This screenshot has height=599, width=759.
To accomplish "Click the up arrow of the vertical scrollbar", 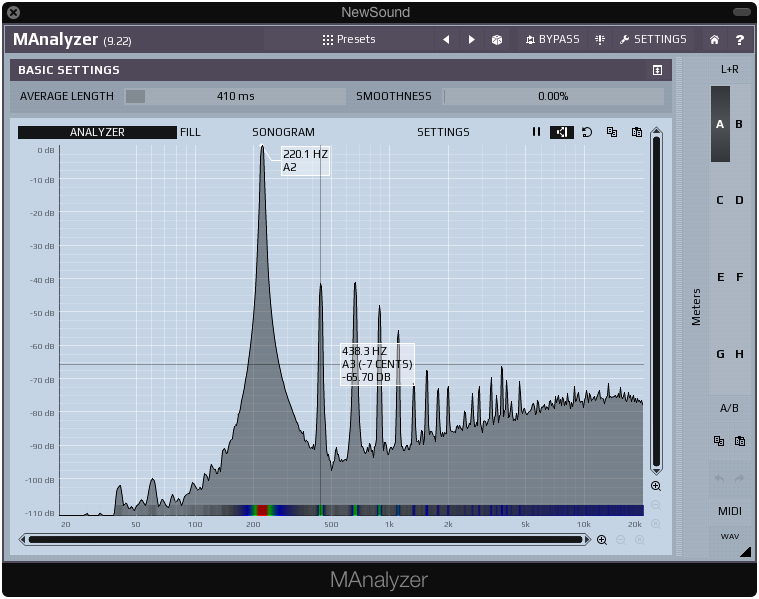I will click(656, 131).
